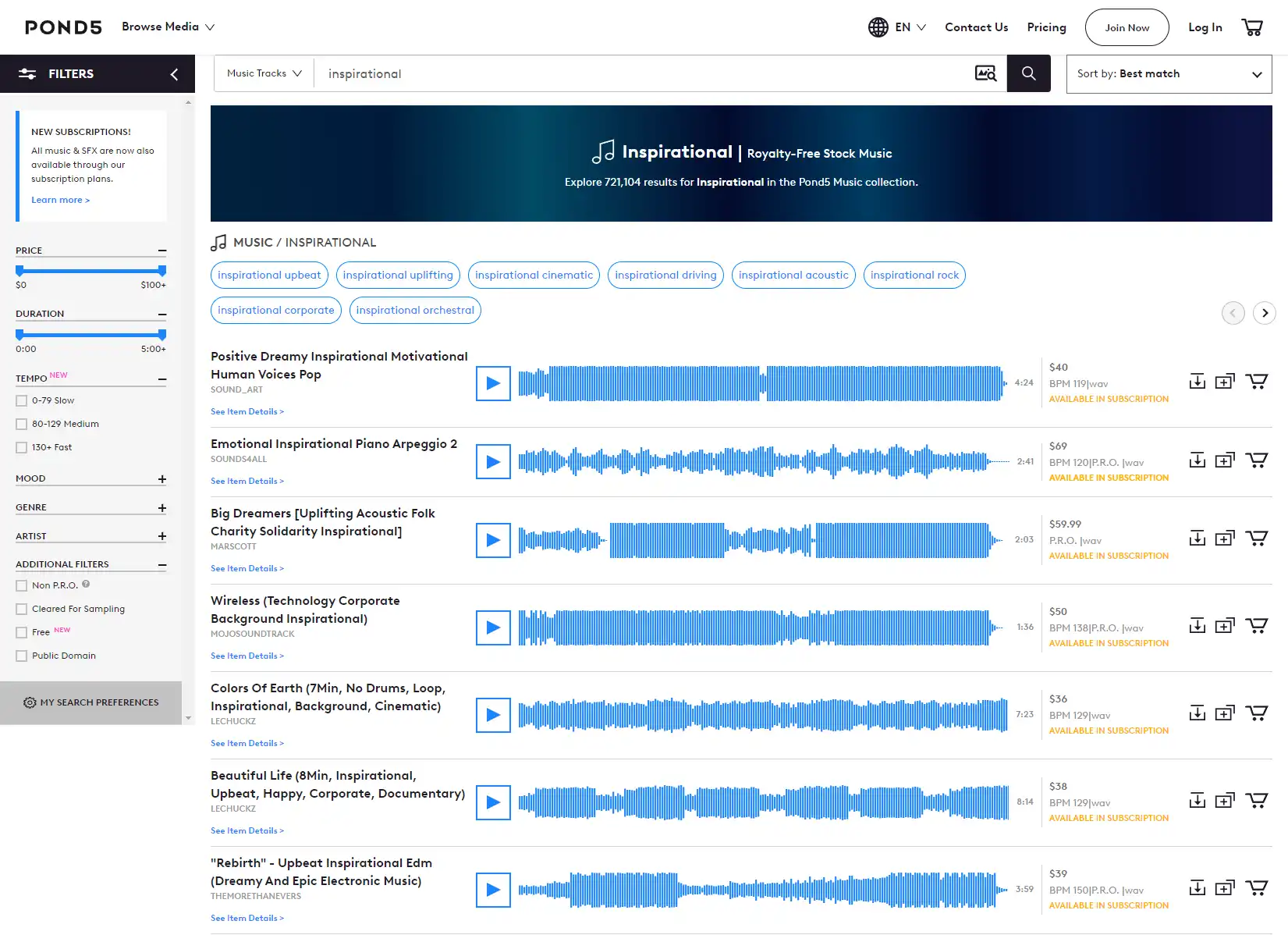Viewport: 1288px width, 935px height.
Task: Open the Sort by Best match dropdown
Action: pyautogui.click(x=1169, y=74)
